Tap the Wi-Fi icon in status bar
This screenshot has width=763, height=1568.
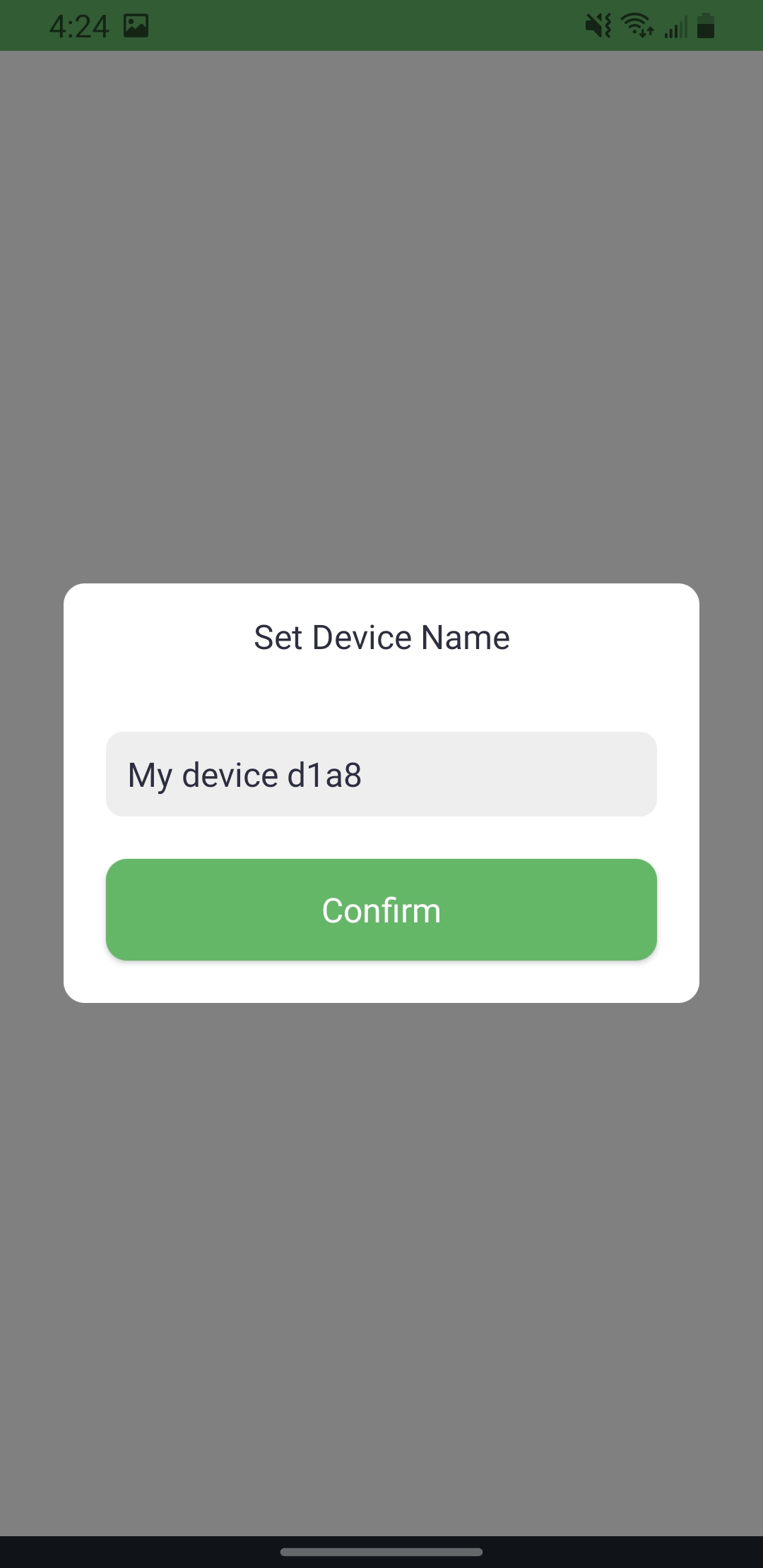(x=637, y=25)
